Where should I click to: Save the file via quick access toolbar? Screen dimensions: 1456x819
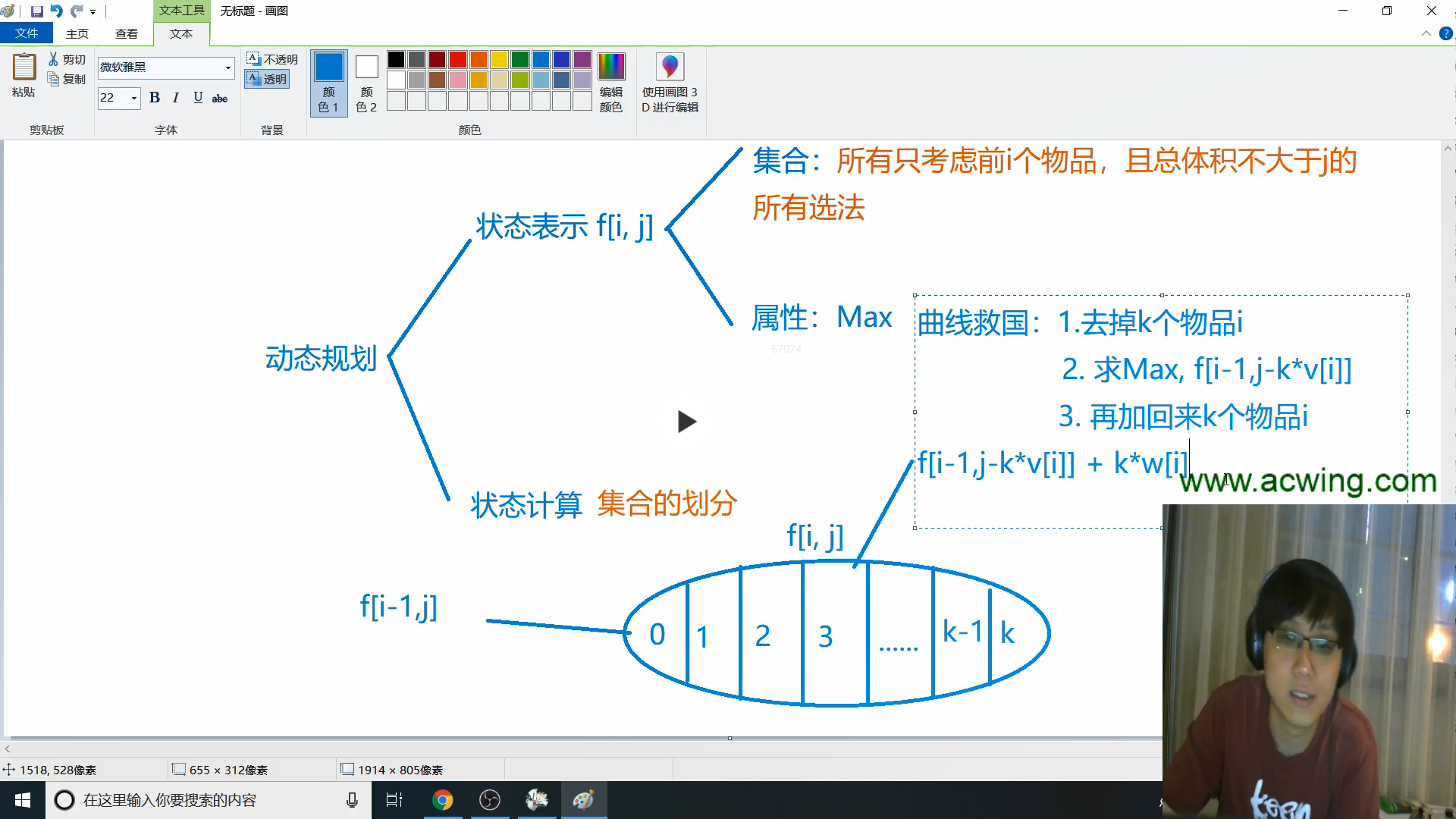pos(39,11)
